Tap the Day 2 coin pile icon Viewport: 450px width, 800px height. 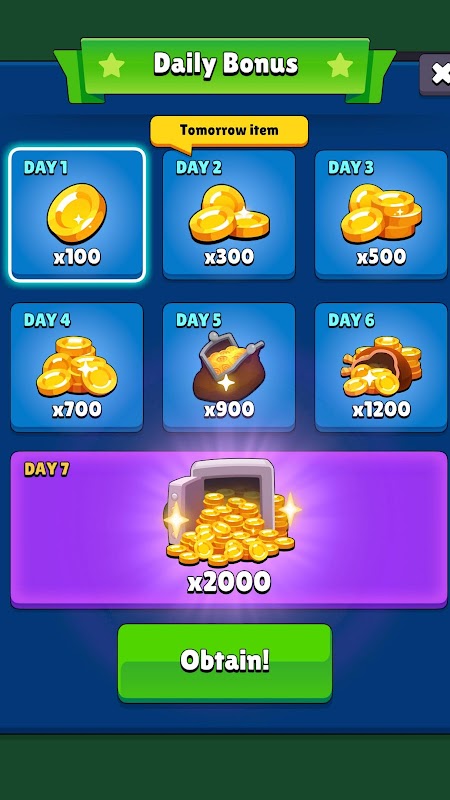click(x=229, y=213)
